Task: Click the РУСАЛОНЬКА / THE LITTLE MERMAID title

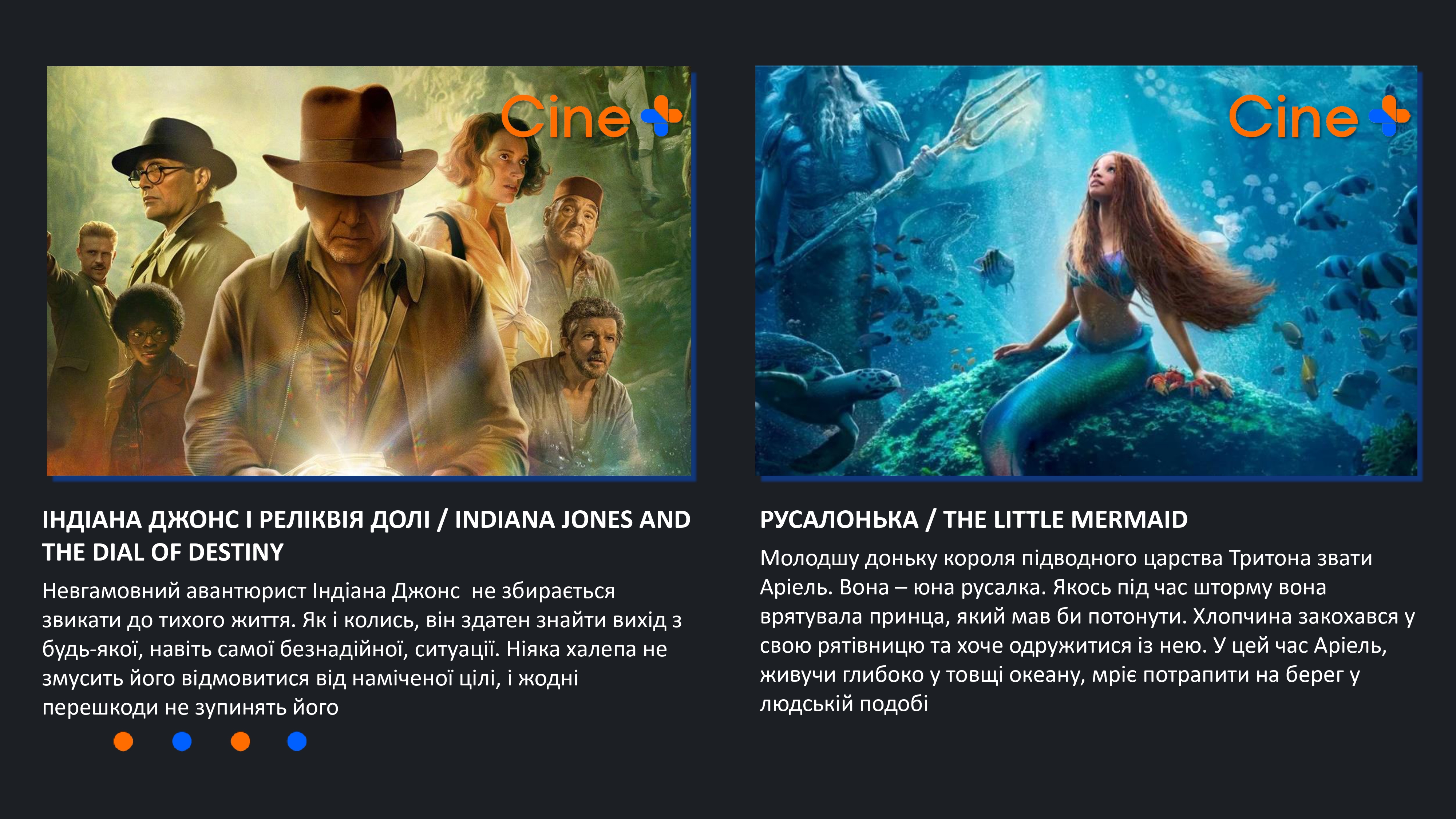Action: click(x=974, y=519)
